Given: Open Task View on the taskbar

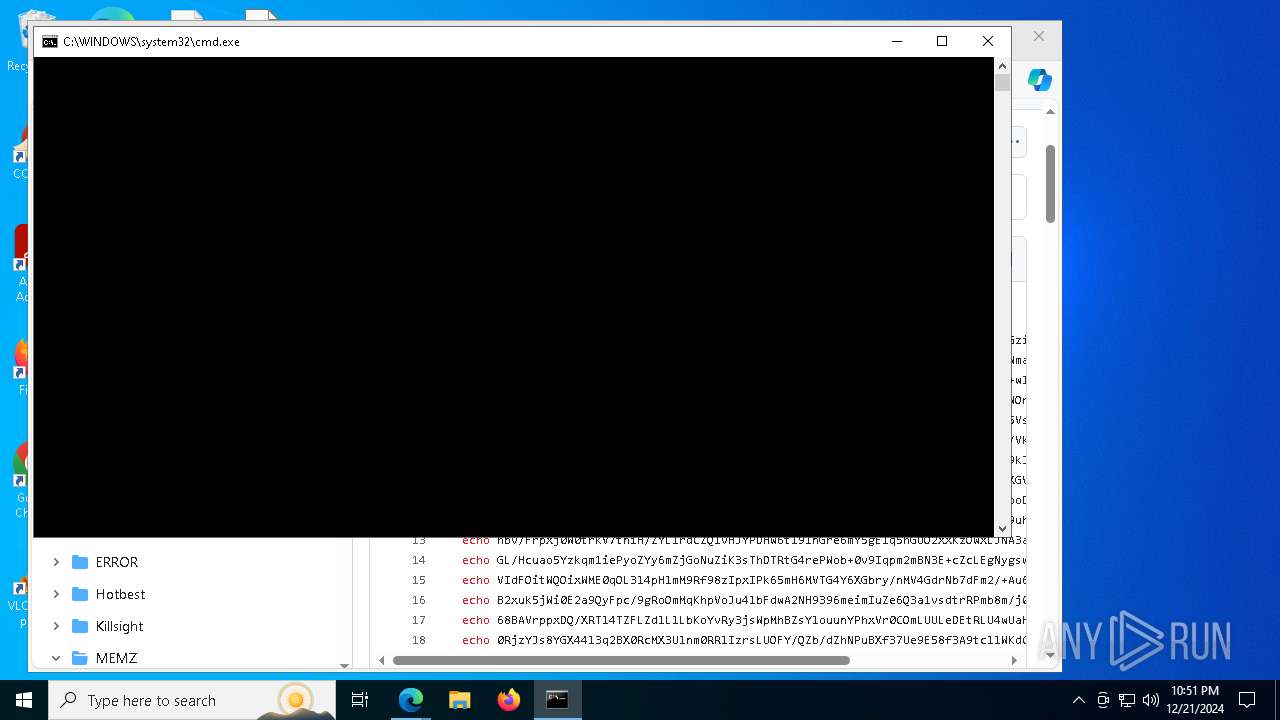Looking at the screenshot, I should [x=360, y=700].
